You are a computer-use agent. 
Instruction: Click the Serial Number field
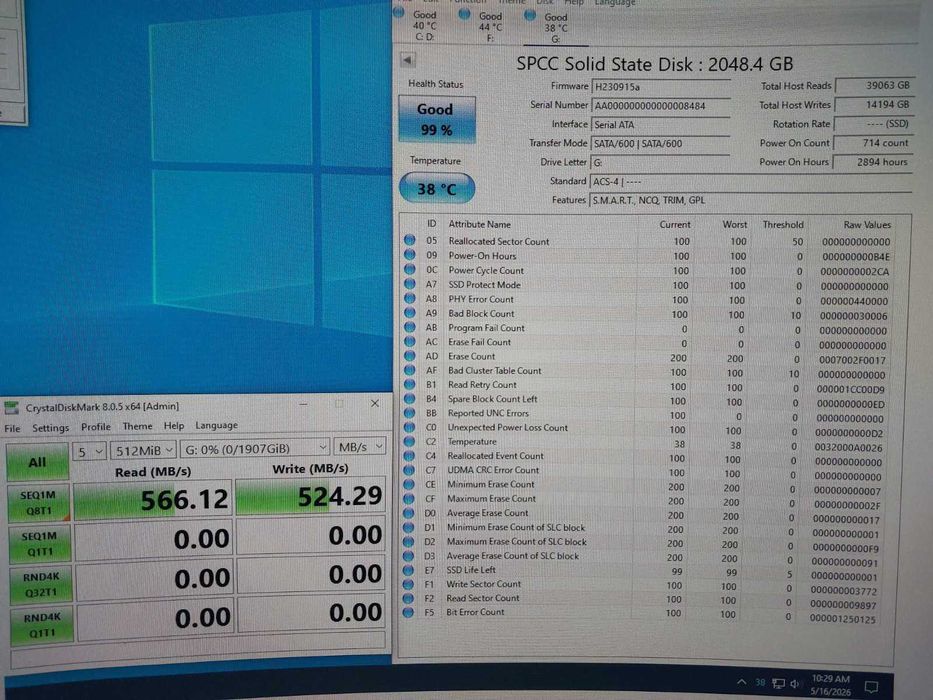click(661, 106)
